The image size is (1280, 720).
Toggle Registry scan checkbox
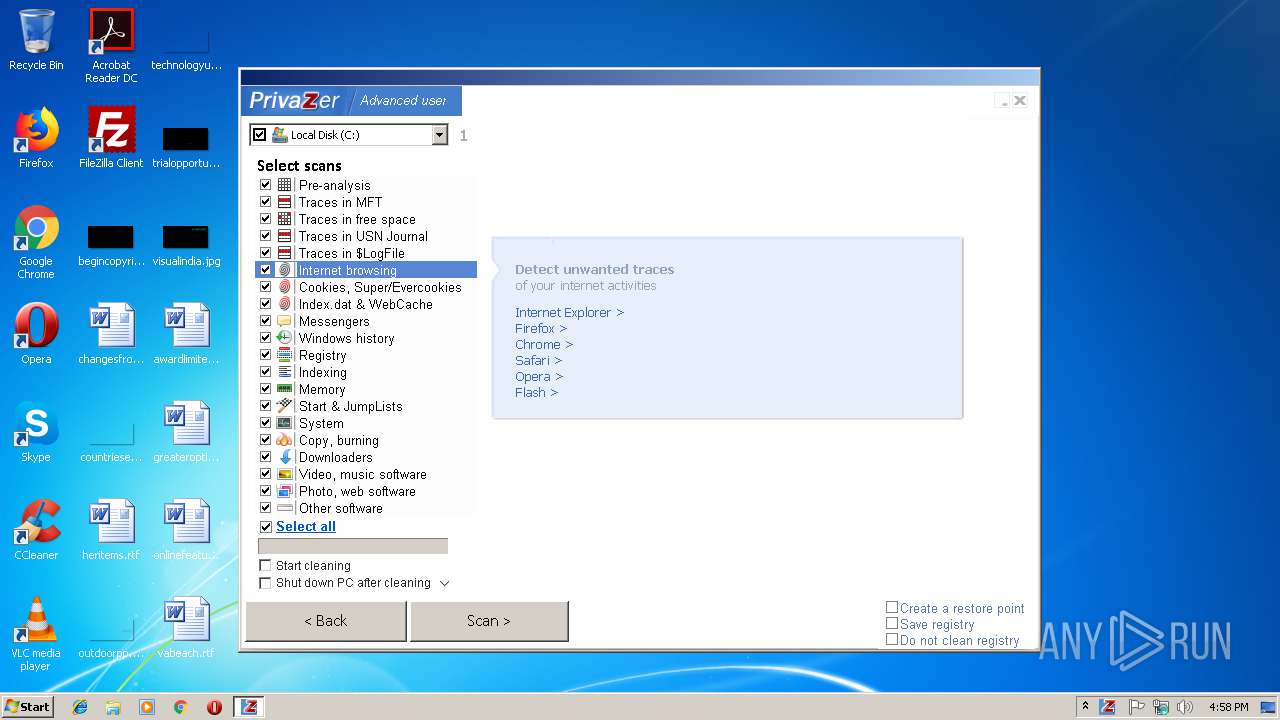tap(265, 355)
